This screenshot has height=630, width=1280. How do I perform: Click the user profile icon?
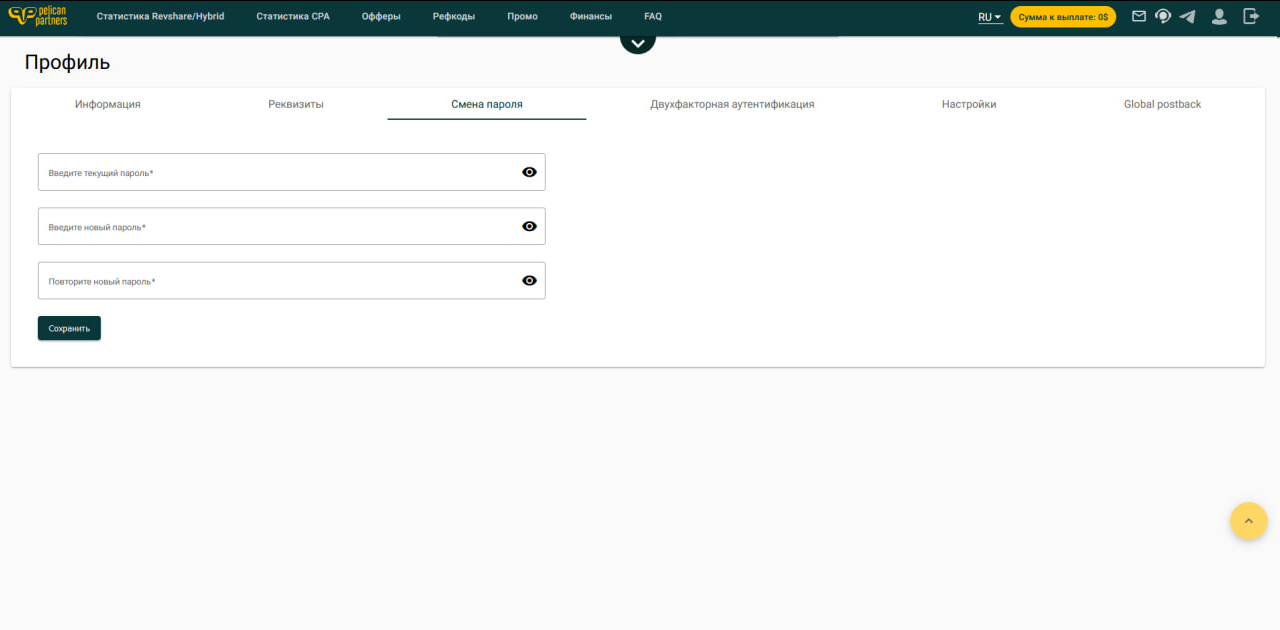(1219, 16)
